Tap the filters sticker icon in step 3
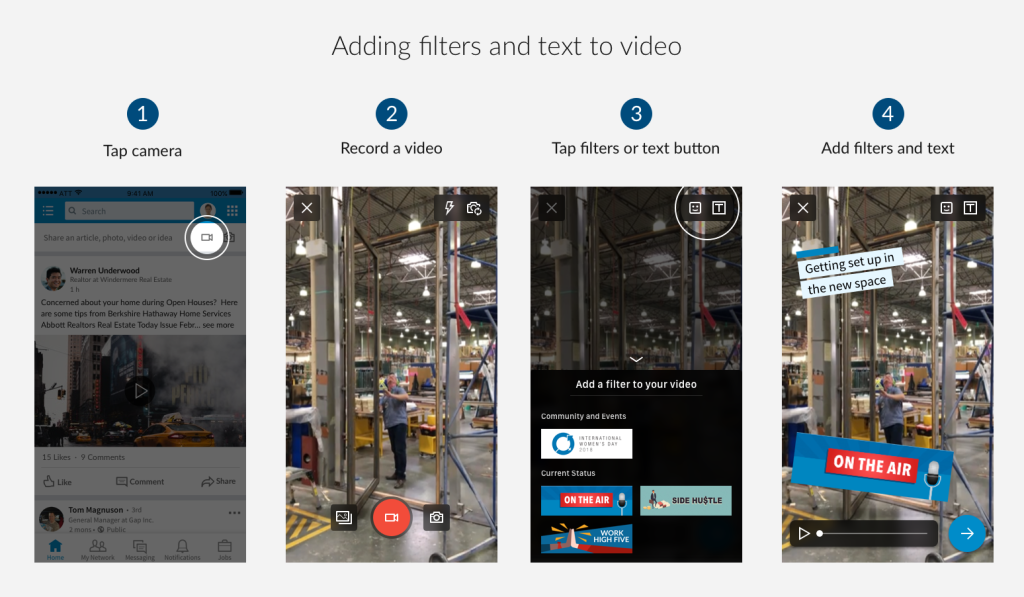Image resolution: width=1024 pixels, height=597 pixels. [x=695, y=208]
